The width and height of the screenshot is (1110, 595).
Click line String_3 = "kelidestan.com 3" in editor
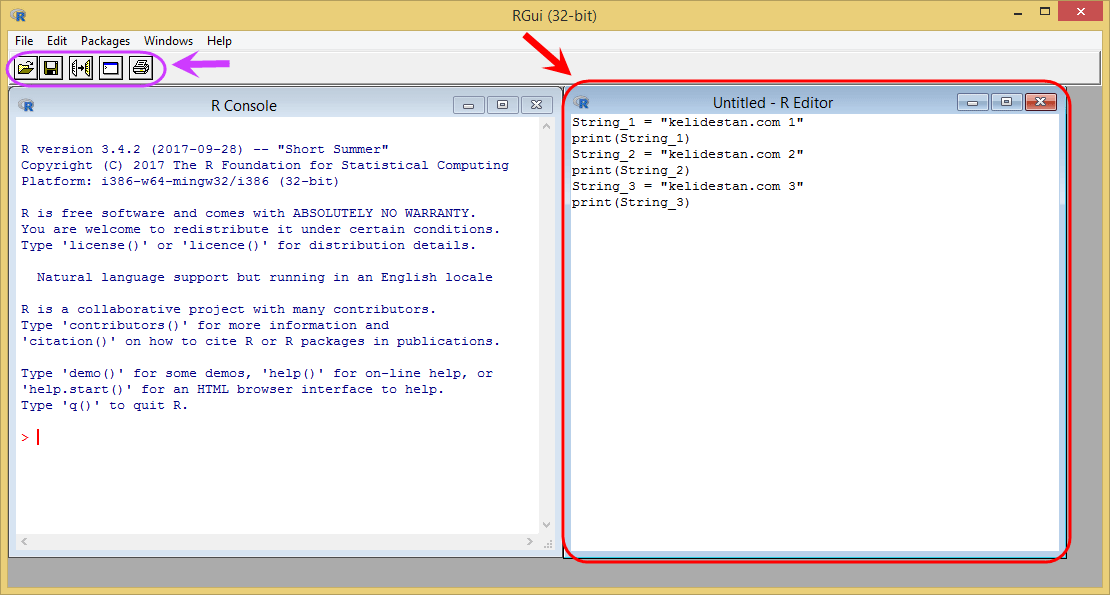pos(687,186)
